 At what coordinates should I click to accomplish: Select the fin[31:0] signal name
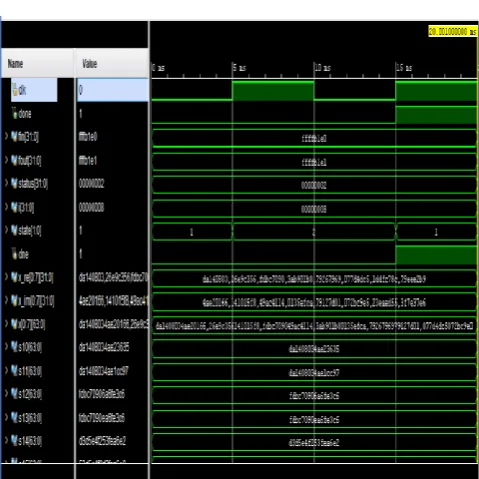[28, 137]
